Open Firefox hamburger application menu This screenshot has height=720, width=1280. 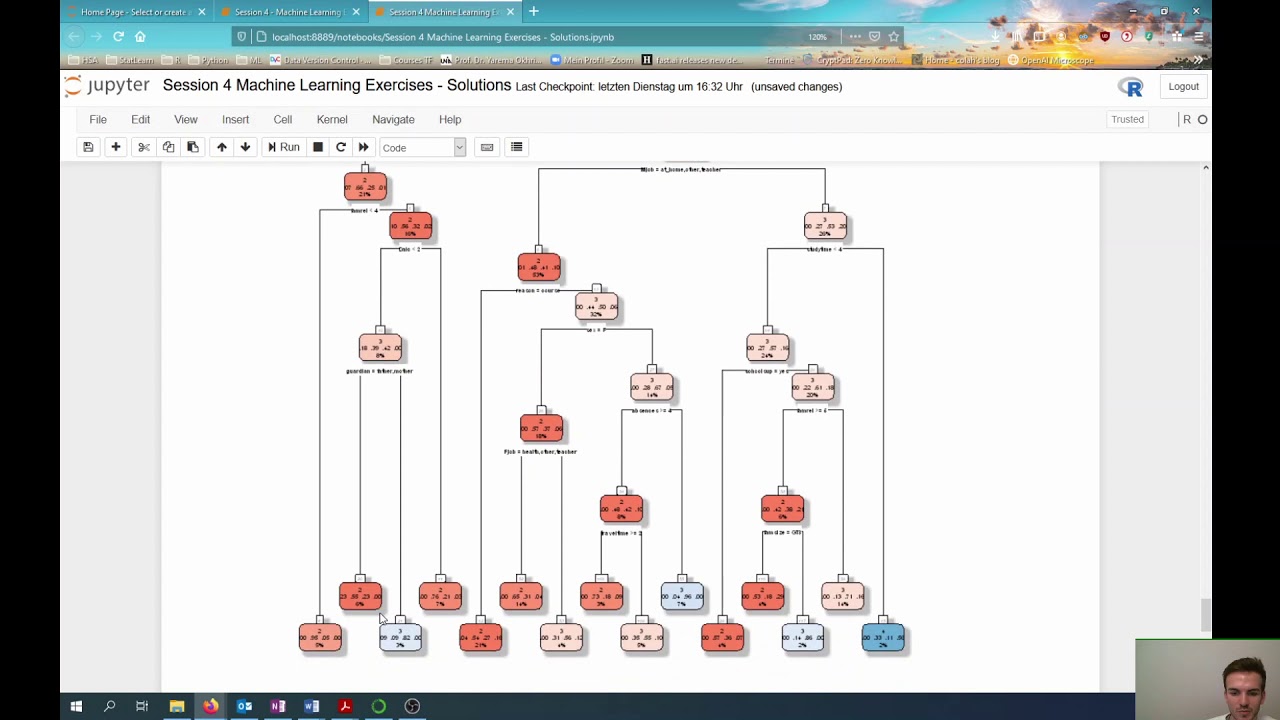pyautogui.click(x=1199, y=37)
